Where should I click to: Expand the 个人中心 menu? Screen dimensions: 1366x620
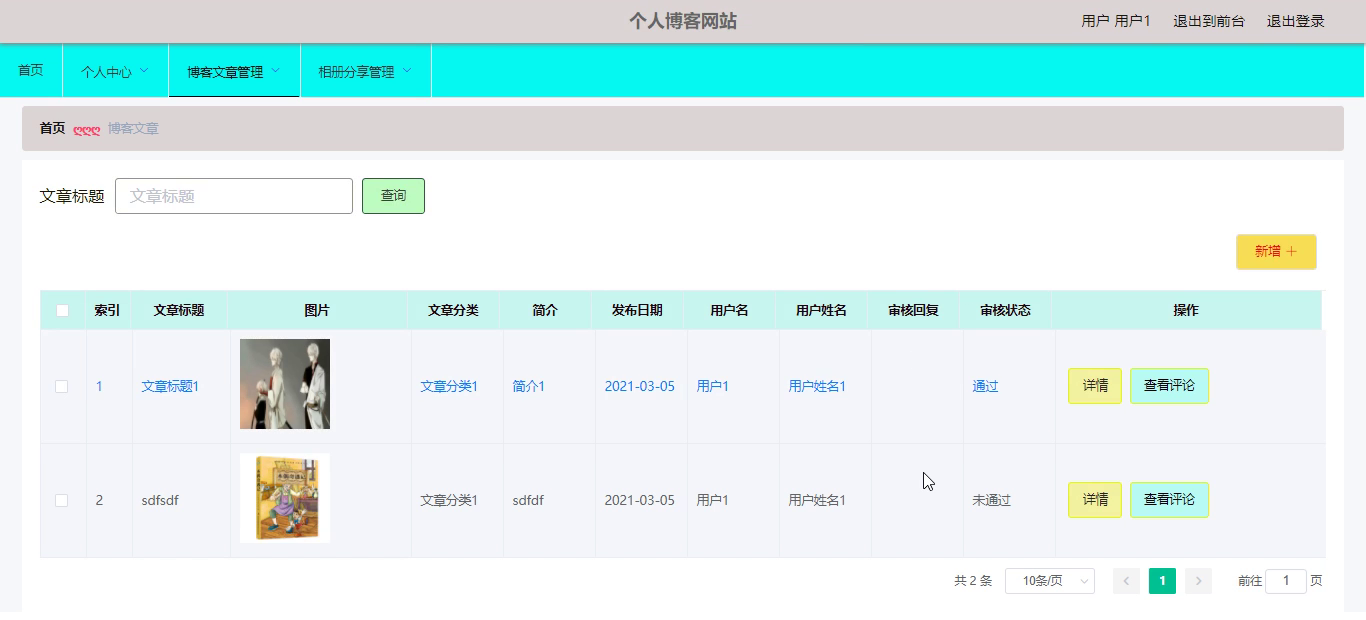click(115, 72)
